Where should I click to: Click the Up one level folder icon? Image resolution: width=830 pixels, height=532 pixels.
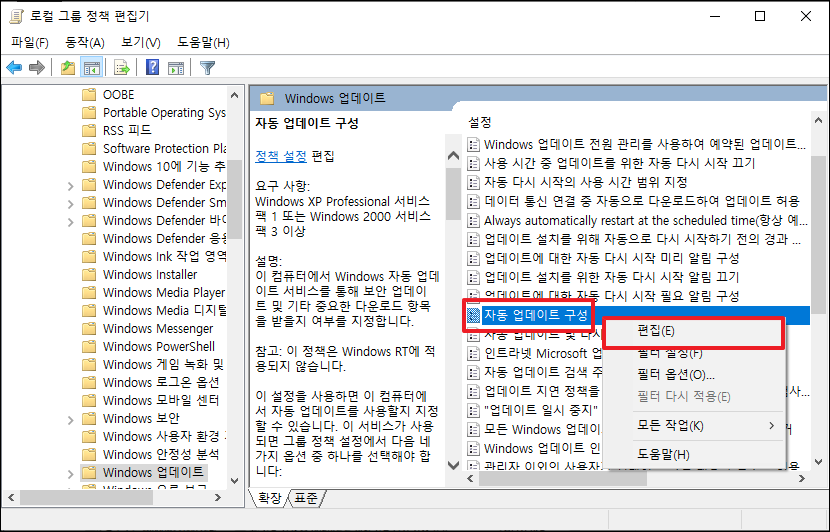tap(68, 68)
